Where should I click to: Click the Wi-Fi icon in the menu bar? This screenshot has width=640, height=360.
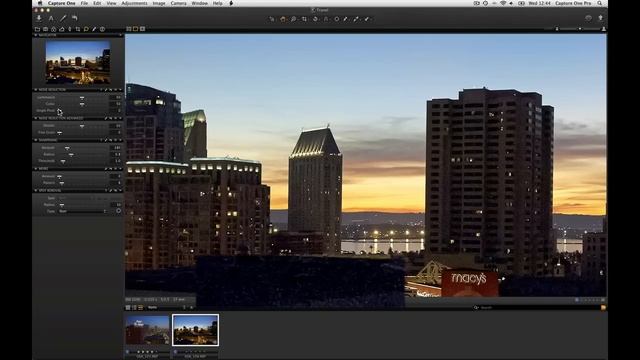pos(503,3)
